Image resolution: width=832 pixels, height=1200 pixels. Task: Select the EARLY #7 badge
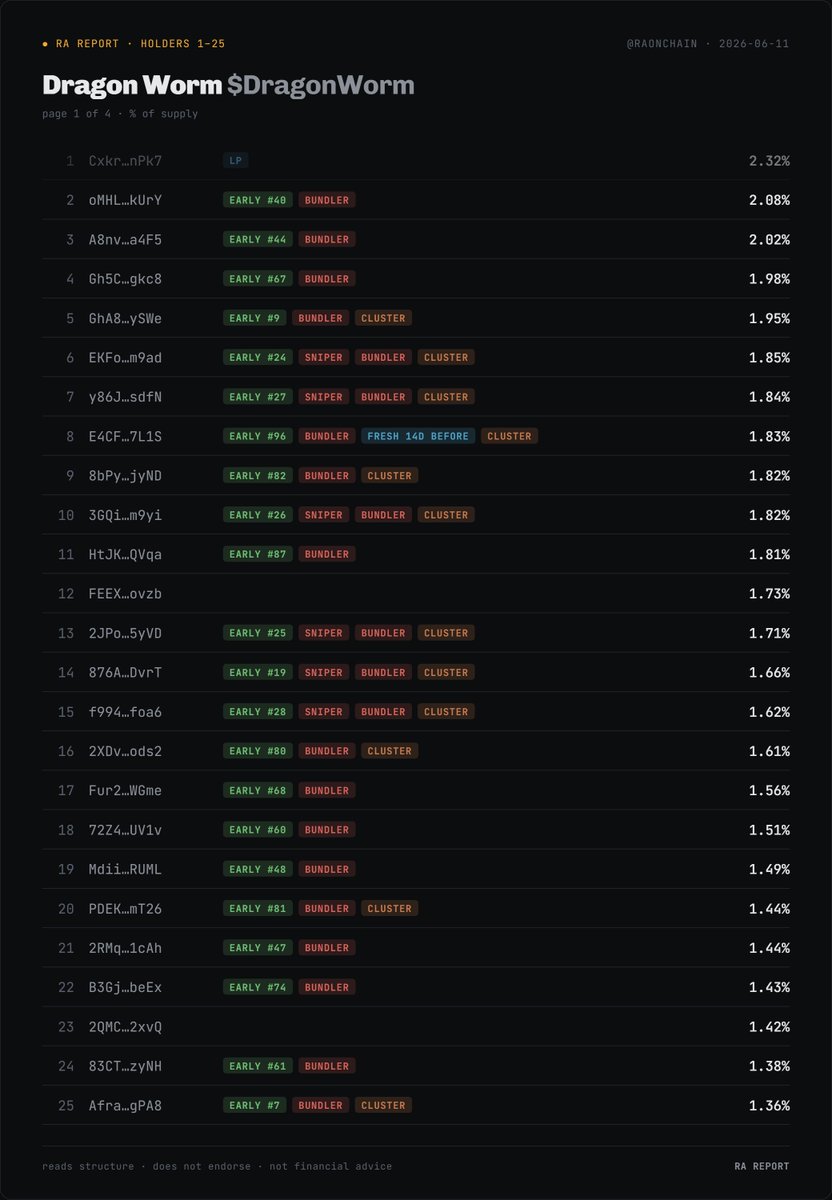click(x=255, y=1105)
